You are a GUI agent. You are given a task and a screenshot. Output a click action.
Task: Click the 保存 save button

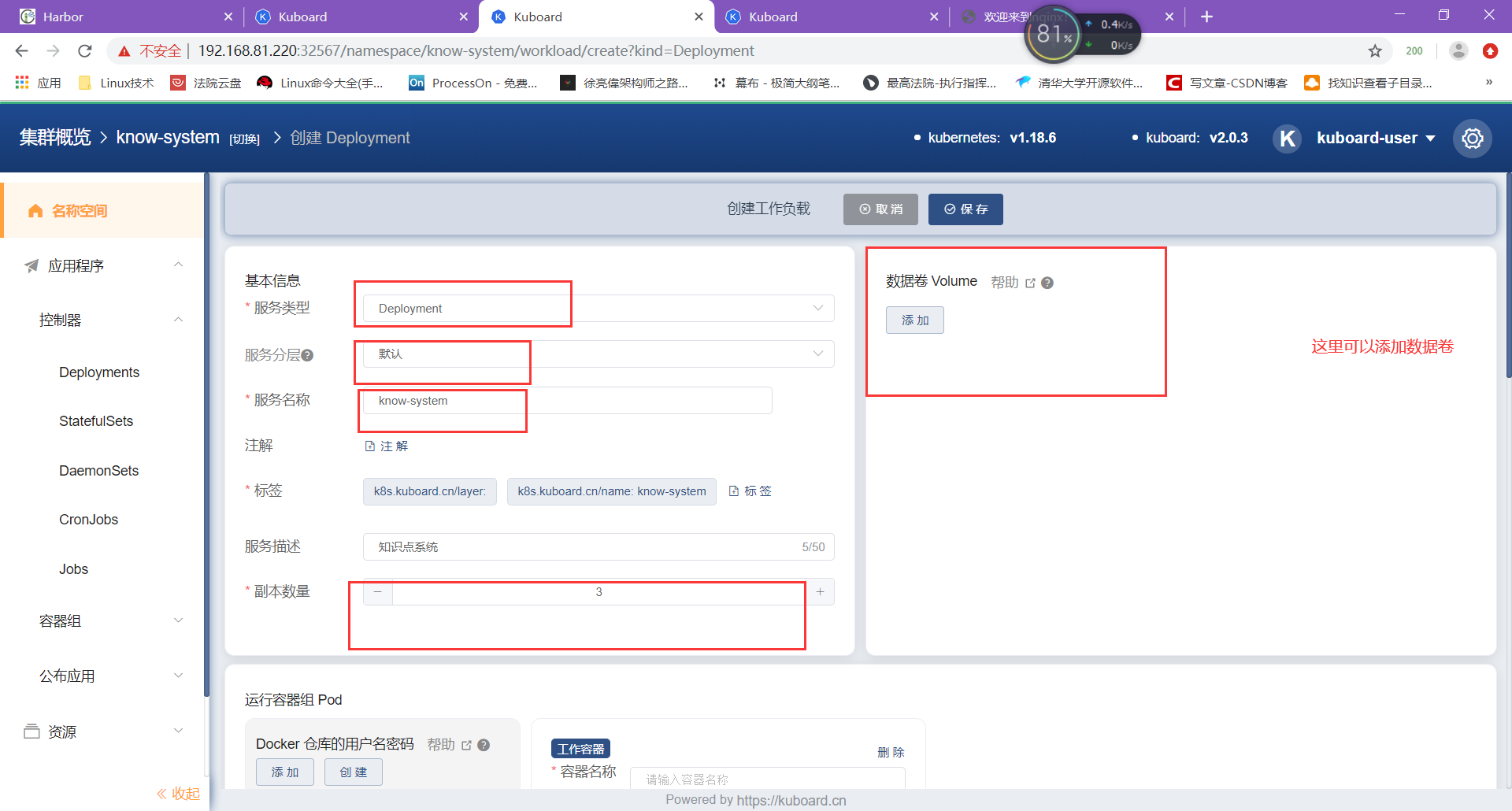(x=965, y=209)
